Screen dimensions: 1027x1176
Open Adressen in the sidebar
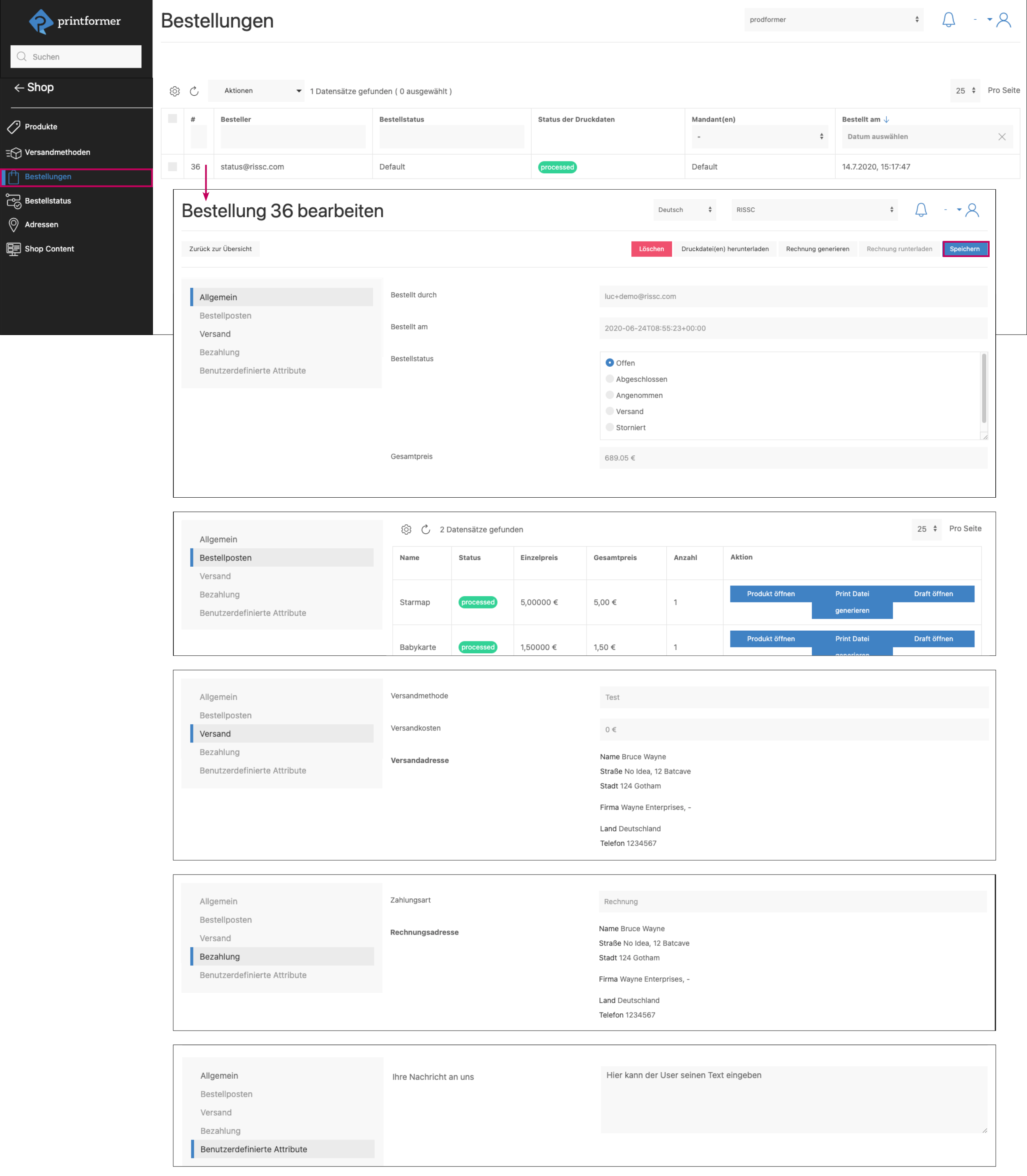pyautogui.click(x=41, y=225)
